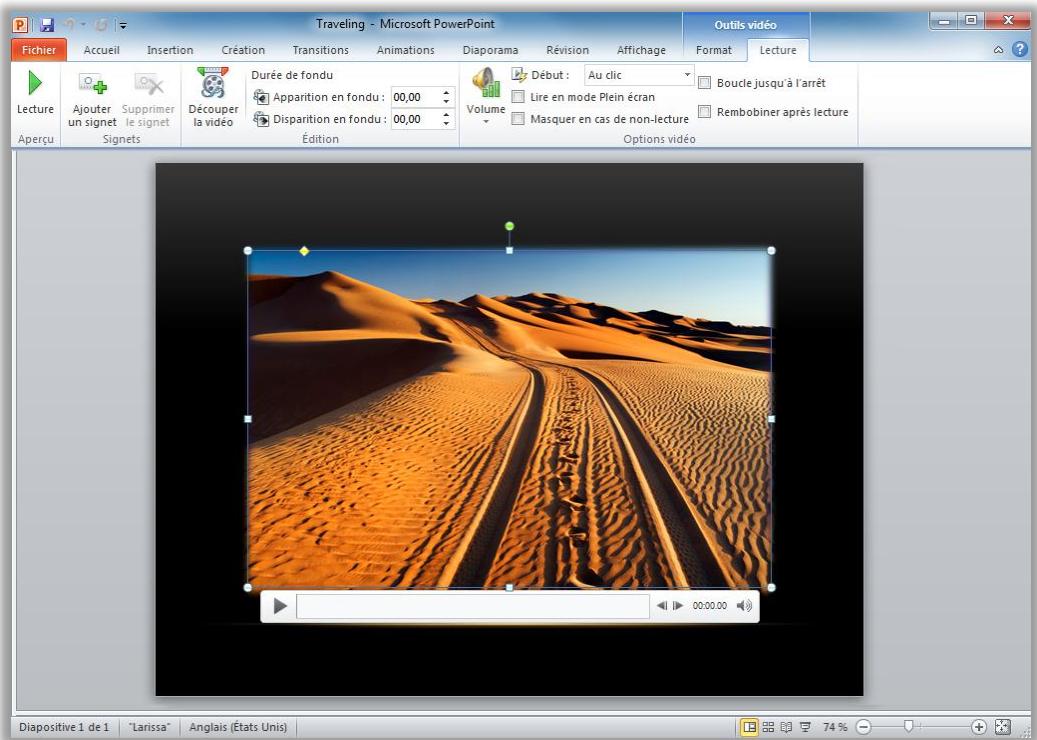
Task: Click the video timeline seek bar
Action: coord(473,606)
